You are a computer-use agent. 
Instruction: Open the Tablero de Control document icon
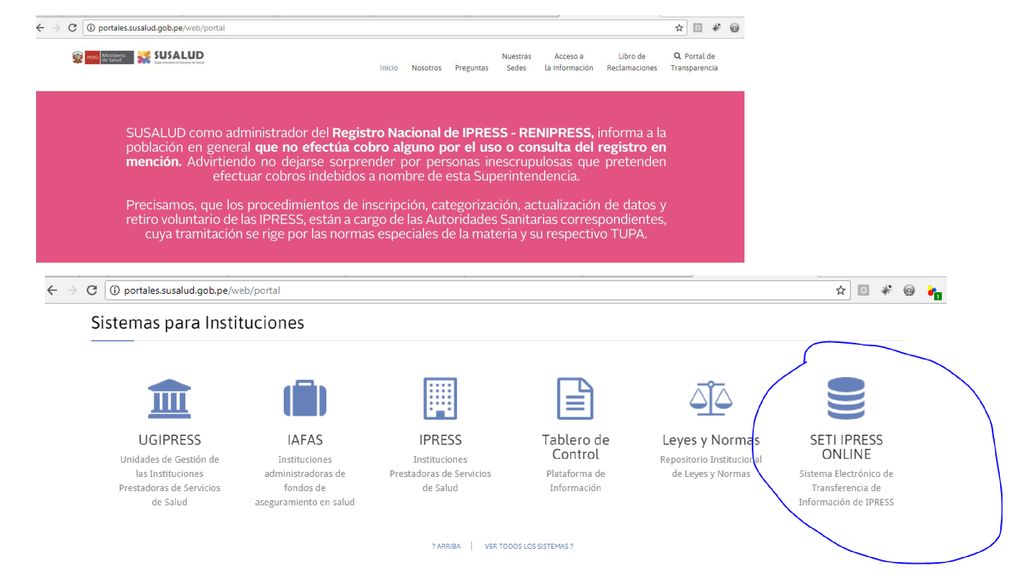pos(575,398)
